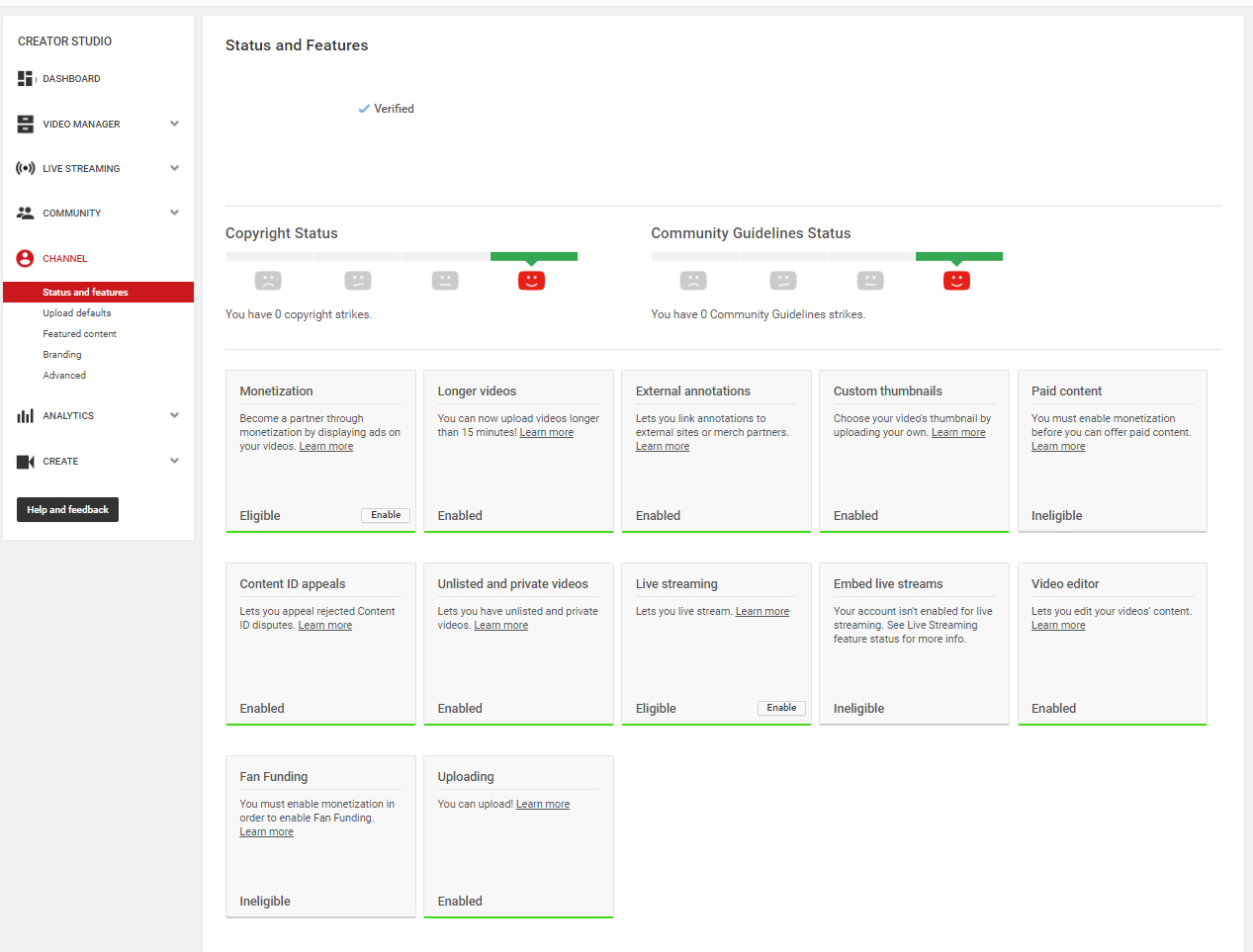Click the Ineligible status in Embed live streams card

coord(859,709)
